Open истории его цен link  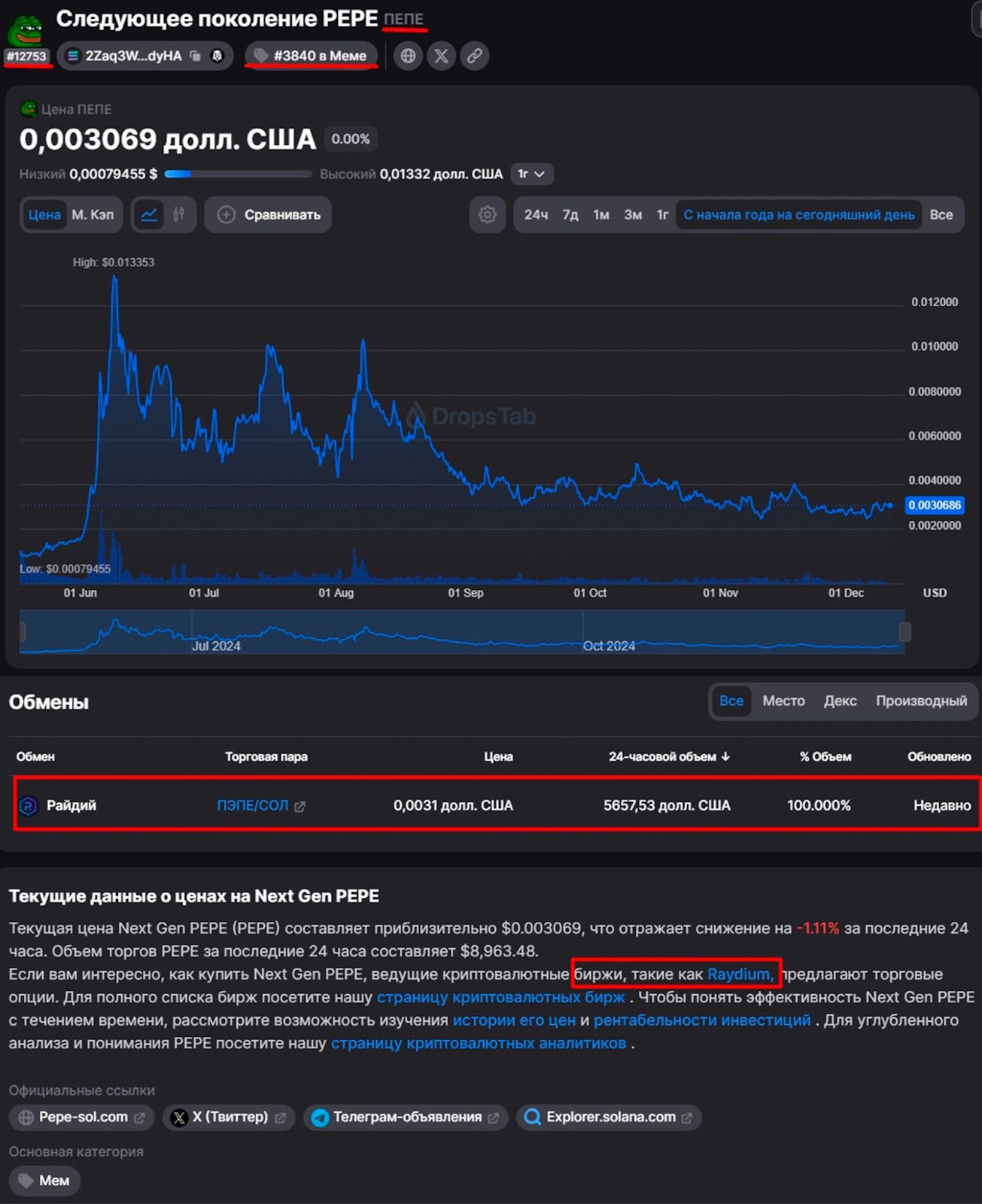(x=514, y=1020)
